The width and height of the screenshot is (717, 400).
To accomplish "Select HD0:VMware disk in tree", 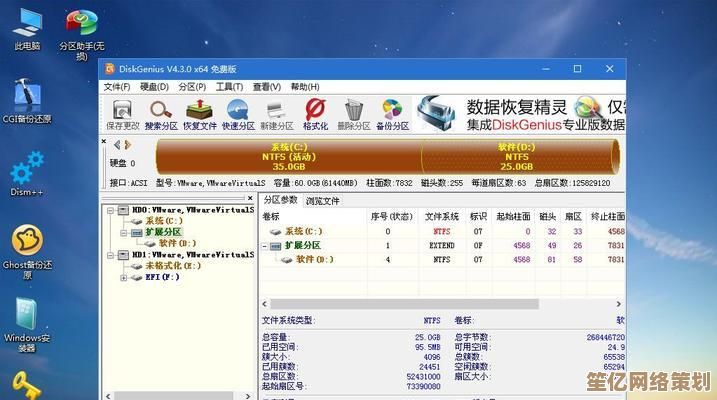I will pos(193,210).
